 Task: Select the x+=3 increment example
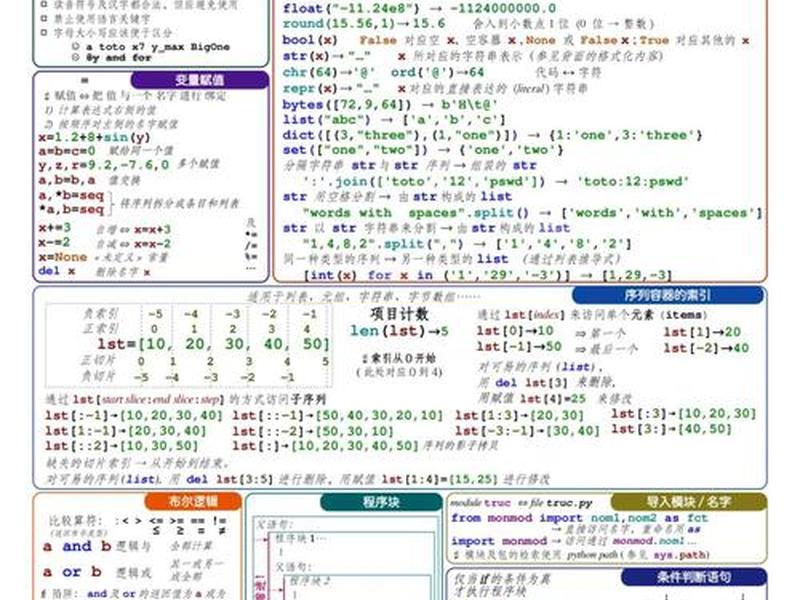tap(55, 228)
